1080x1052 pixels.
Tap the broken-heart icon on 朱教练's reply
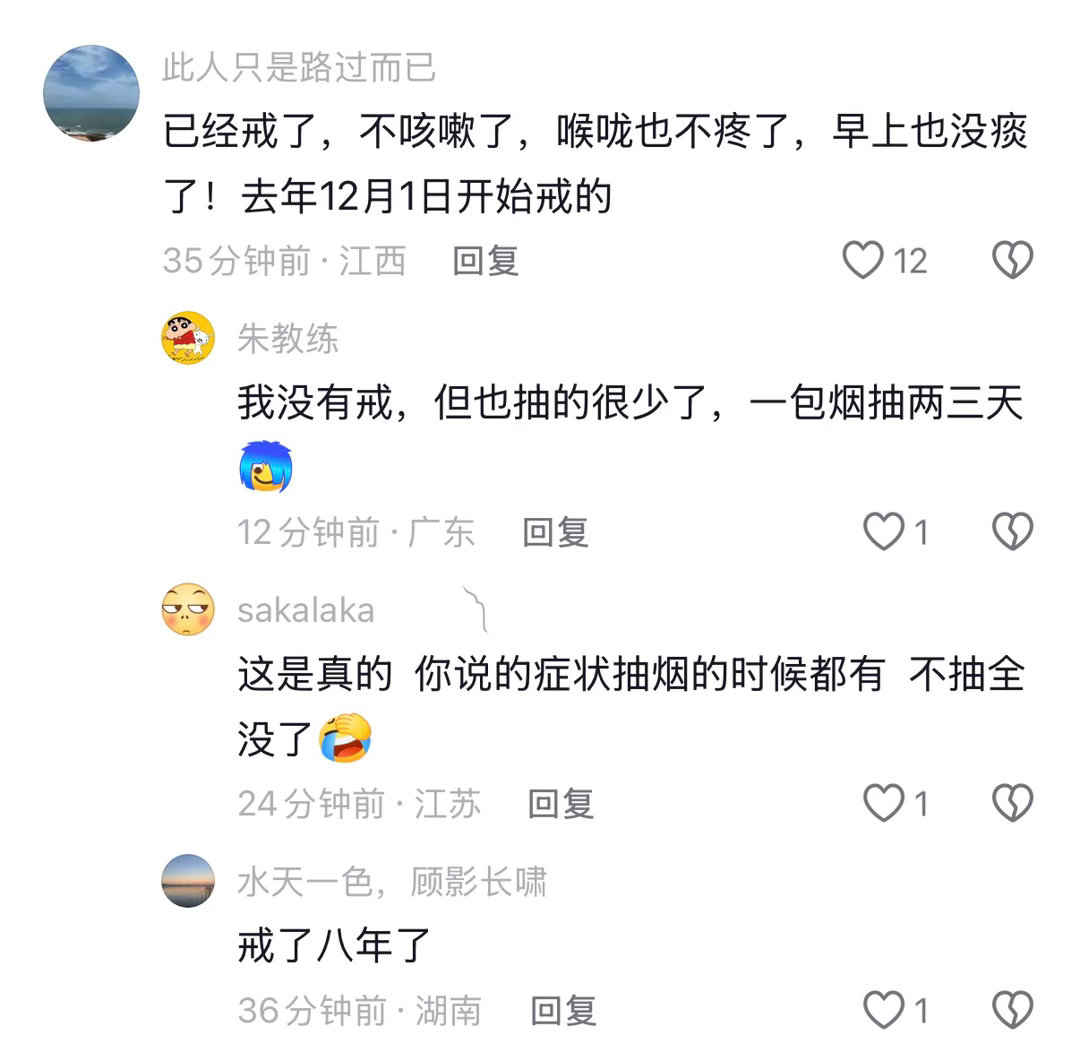(1015, 533)
